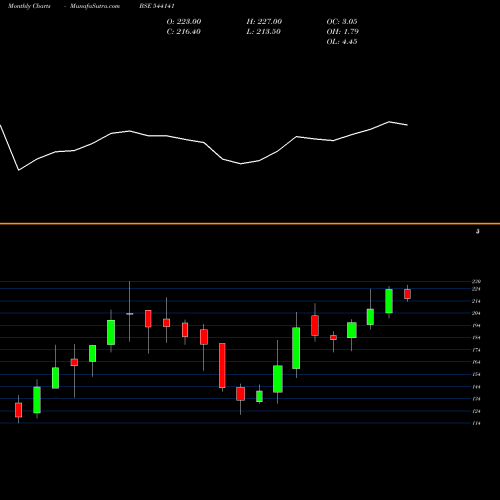Screen dimensions: 500x500
Task: Click the 'BSE 544141' symbol label
Action: (157, 6)
